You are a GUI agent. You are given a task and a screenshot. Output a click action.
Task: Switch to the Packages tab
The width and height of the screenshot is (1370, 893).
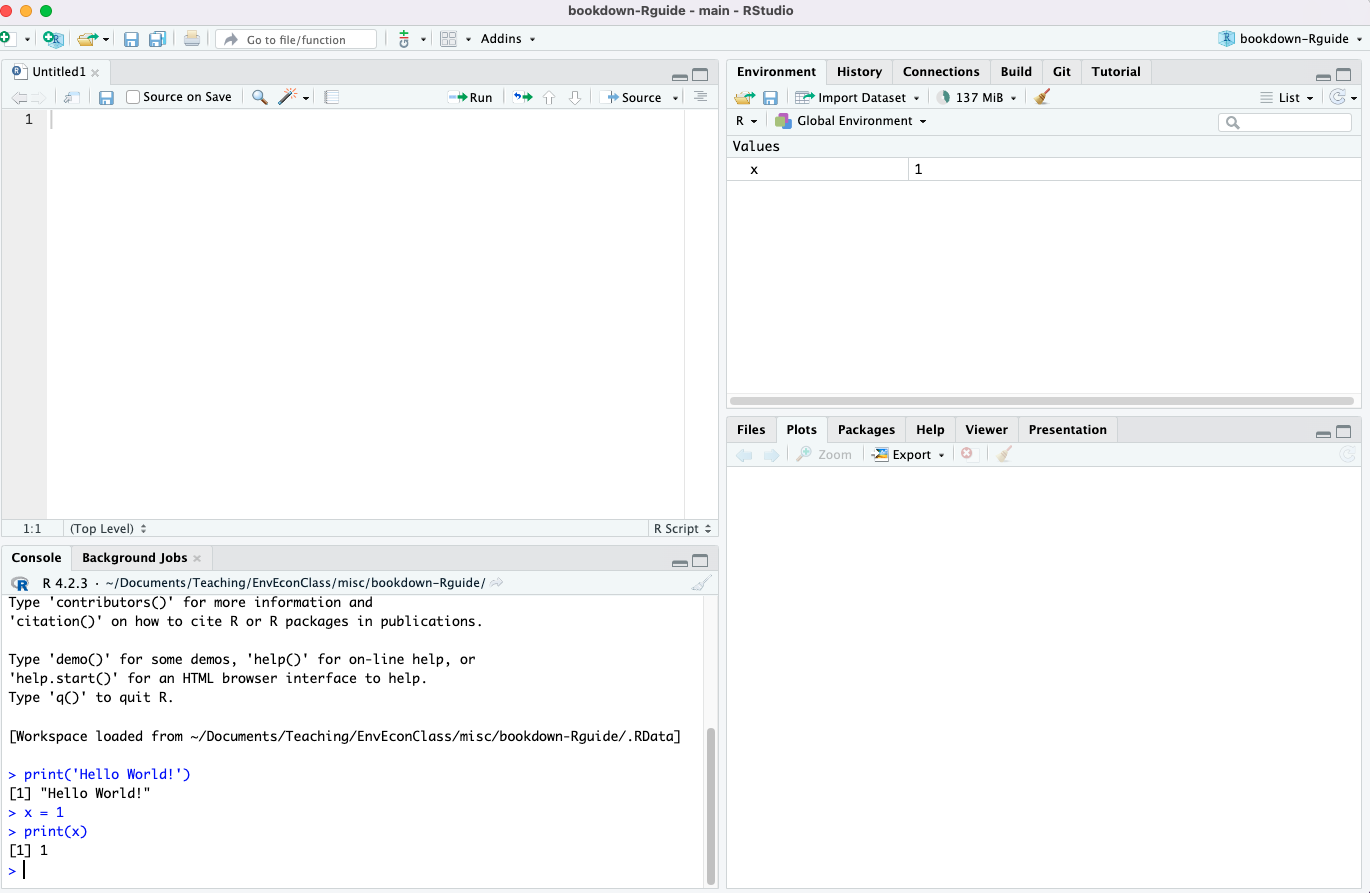(x=866, y=430)
